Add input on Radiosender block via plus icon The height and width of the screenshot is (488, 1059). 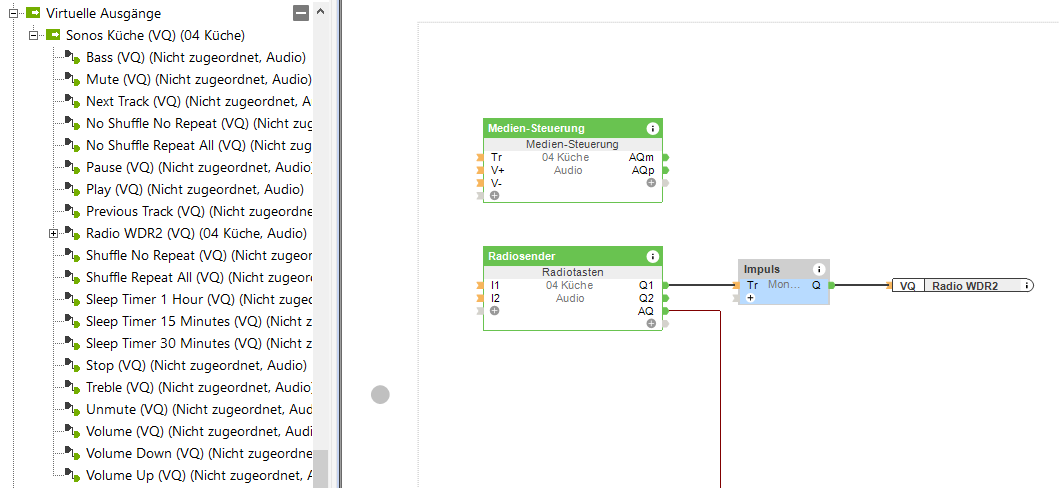494,311
